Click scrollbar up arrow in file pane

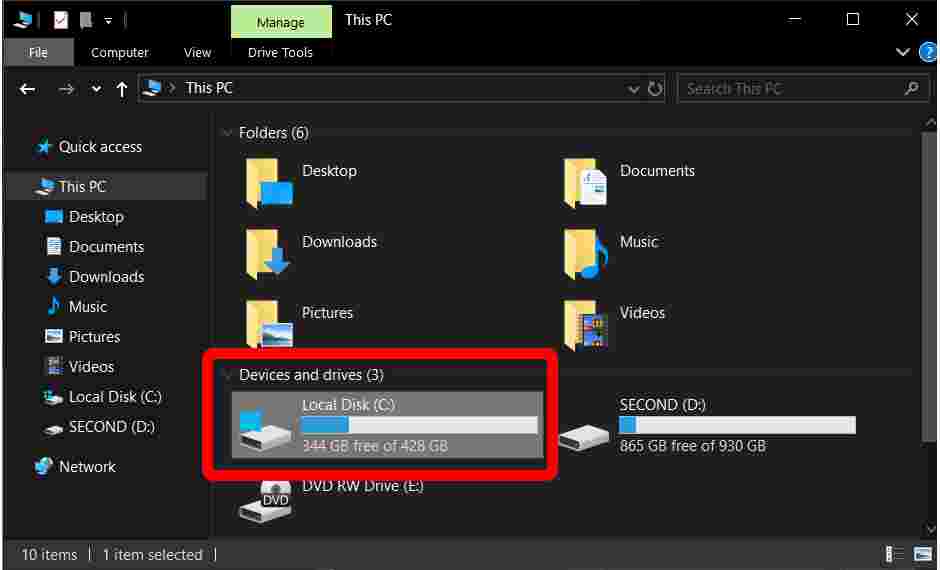[x=930, y=122]
